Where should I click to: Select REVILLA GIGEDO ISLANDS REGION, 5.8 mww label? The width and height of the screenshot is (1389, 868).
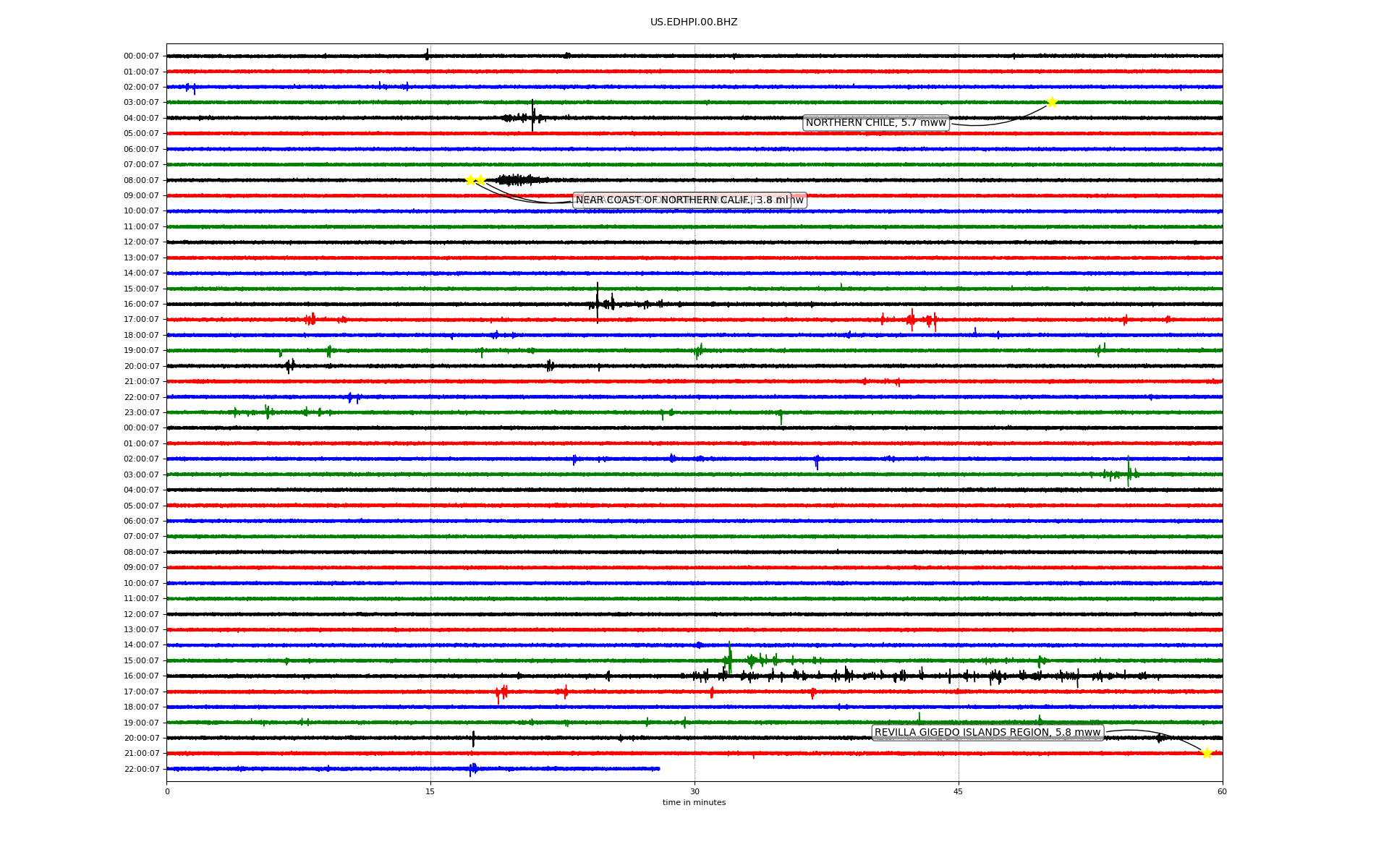pos(987,733)
